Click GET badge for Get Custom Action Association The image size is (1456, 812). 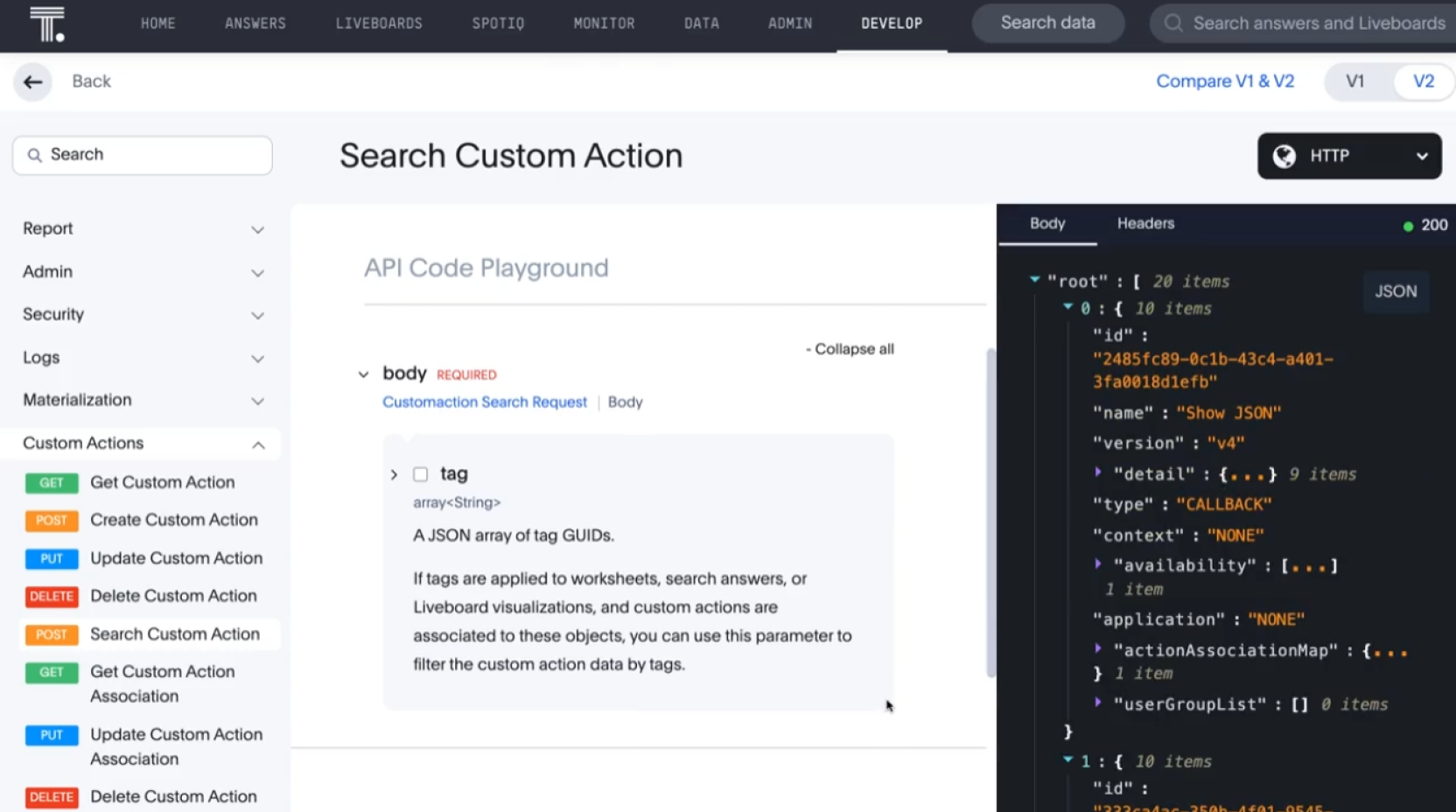[52, 673]
